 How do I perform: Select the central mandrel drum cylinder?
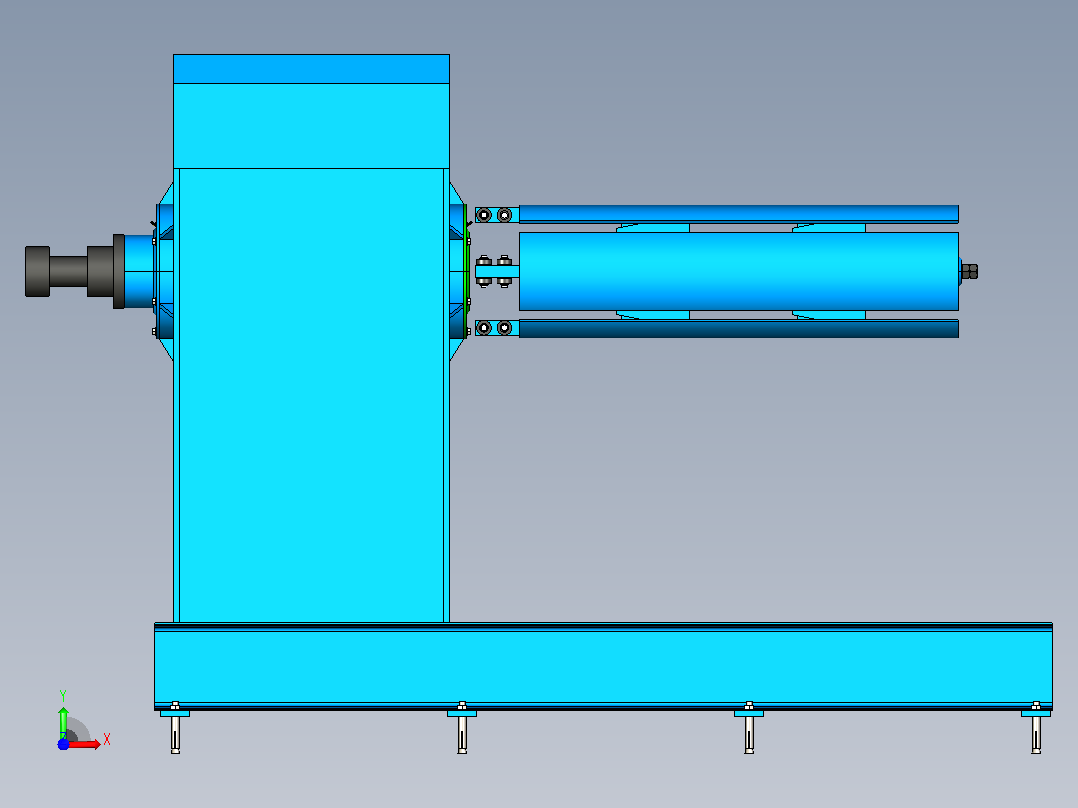(738, 272)
